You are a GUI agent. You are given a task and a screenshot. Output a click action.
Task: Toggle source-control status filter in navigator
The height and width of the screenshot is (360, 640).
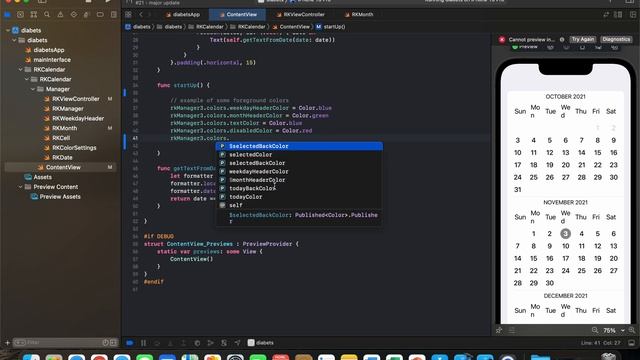pos(113,342)
